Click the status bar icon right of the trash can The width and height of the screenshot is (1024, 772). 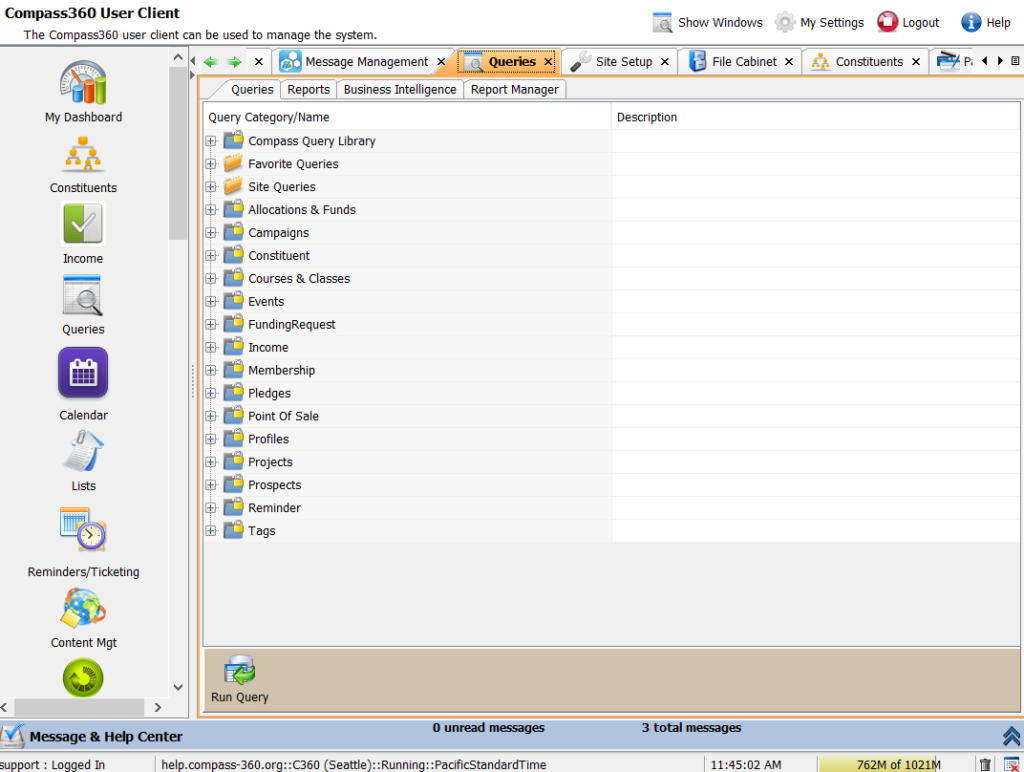[1011, 764]
